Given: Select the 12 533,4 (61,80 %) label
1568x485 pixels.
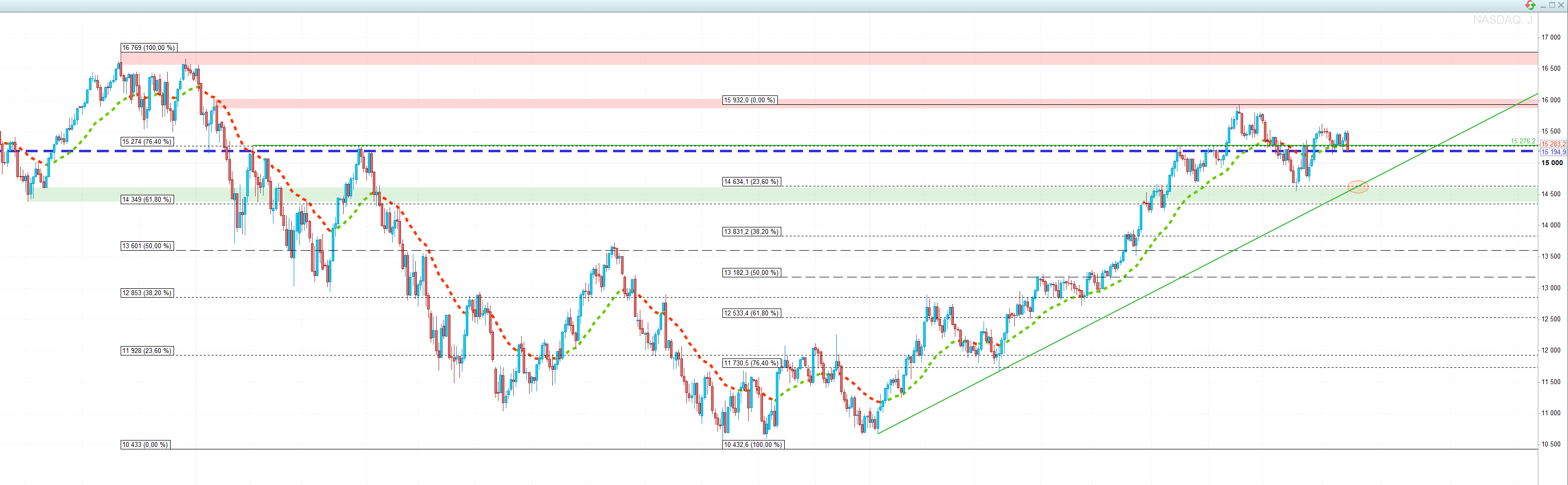Looking at the screenshot, I should 751,313.
